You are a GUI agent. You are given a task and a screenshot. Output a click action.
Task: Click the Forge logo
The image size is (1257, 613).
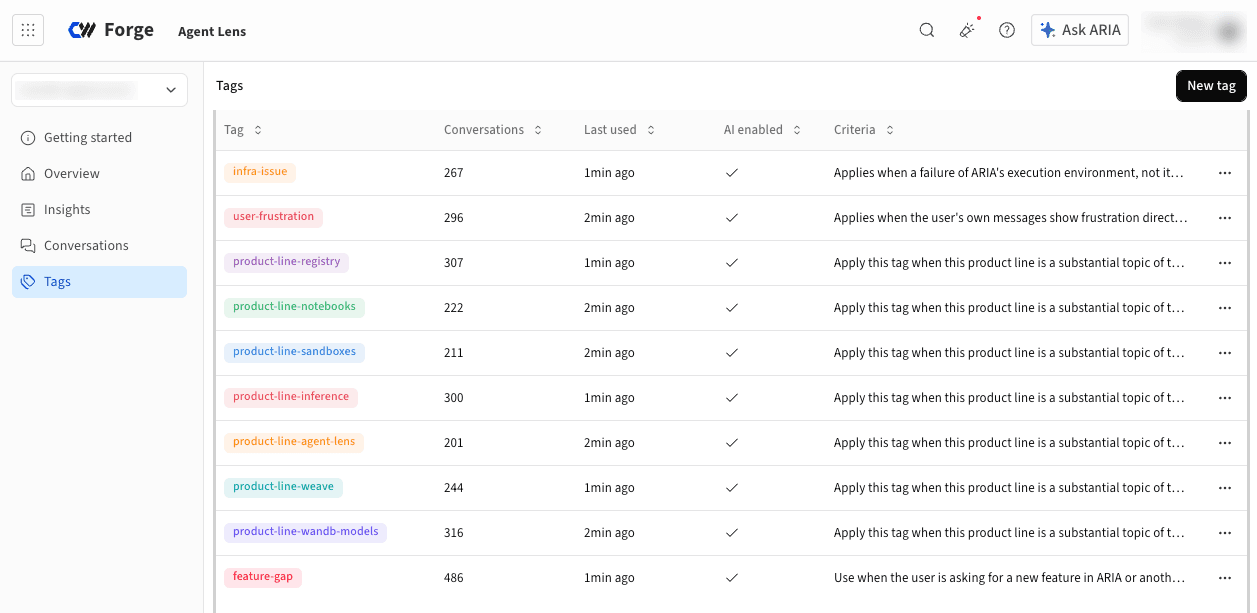(111, 30)
